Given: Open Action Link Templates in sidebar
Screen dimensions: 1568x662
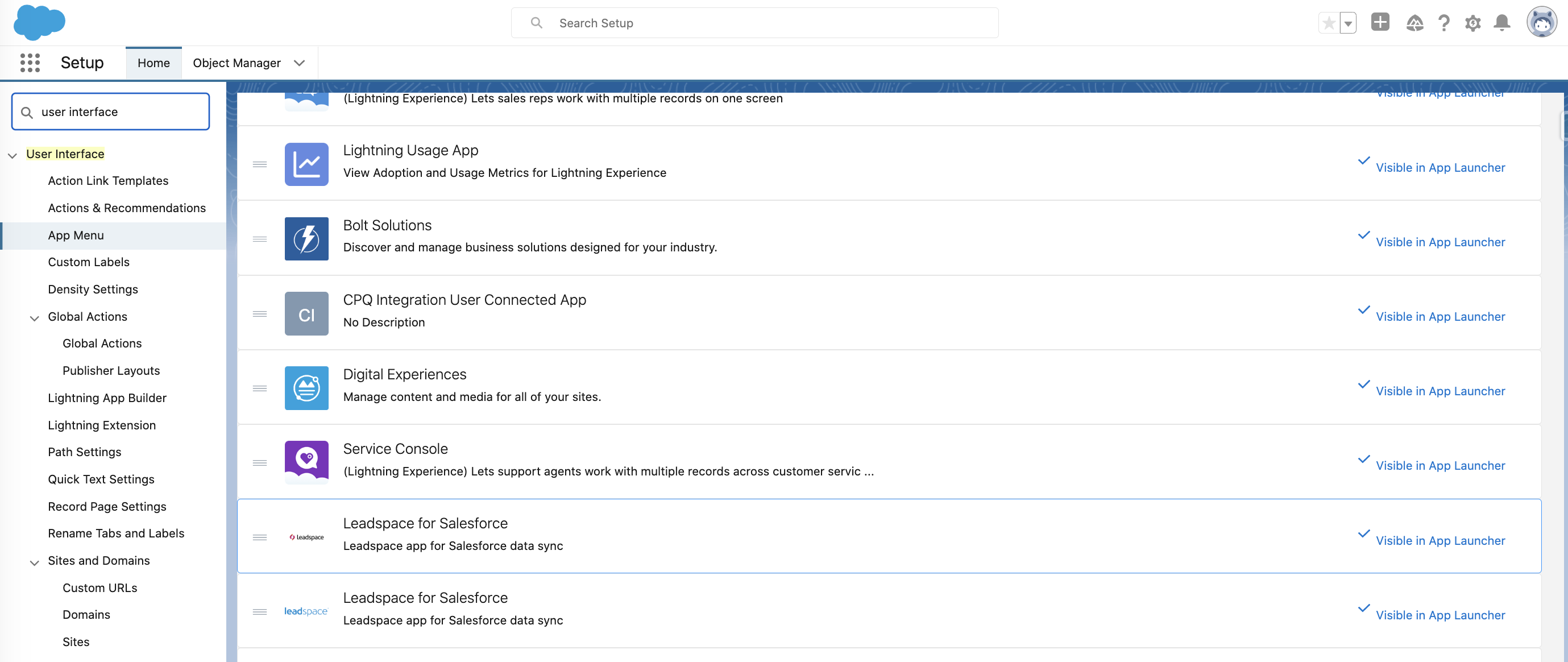Looking at the screenshot, I should tap(109, 181).
